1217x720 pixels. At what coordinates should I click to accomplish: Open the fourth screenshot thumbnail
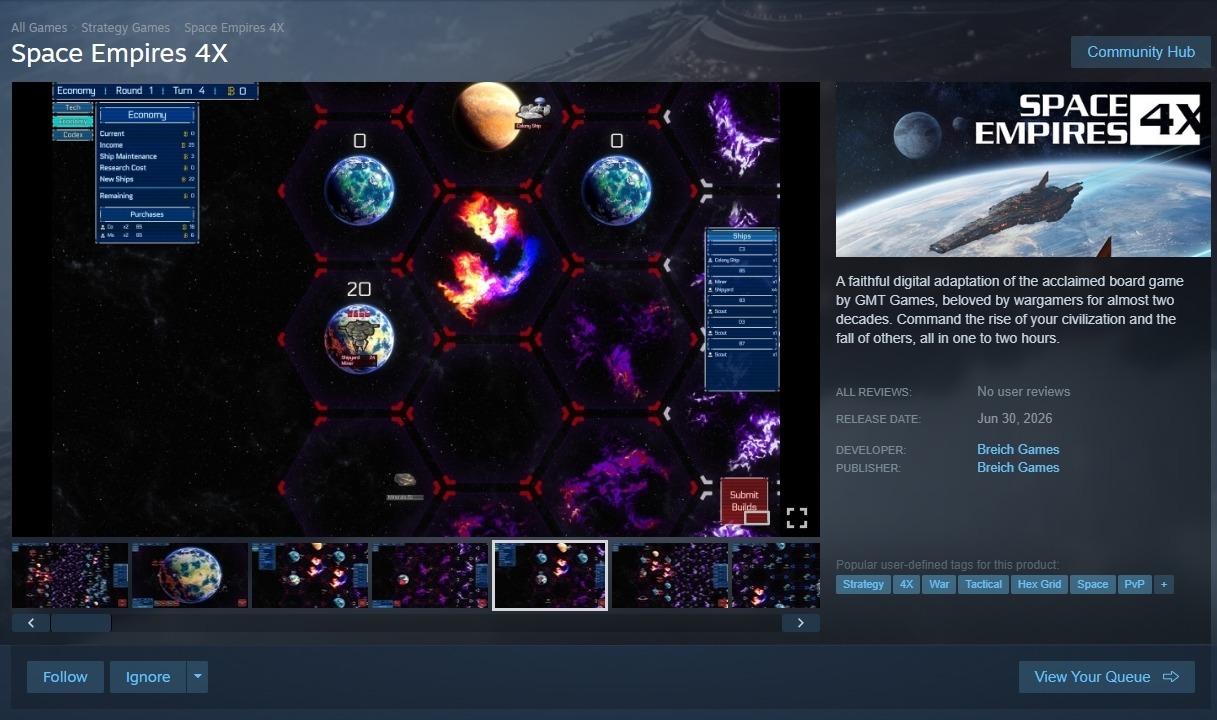click(430, 575)
